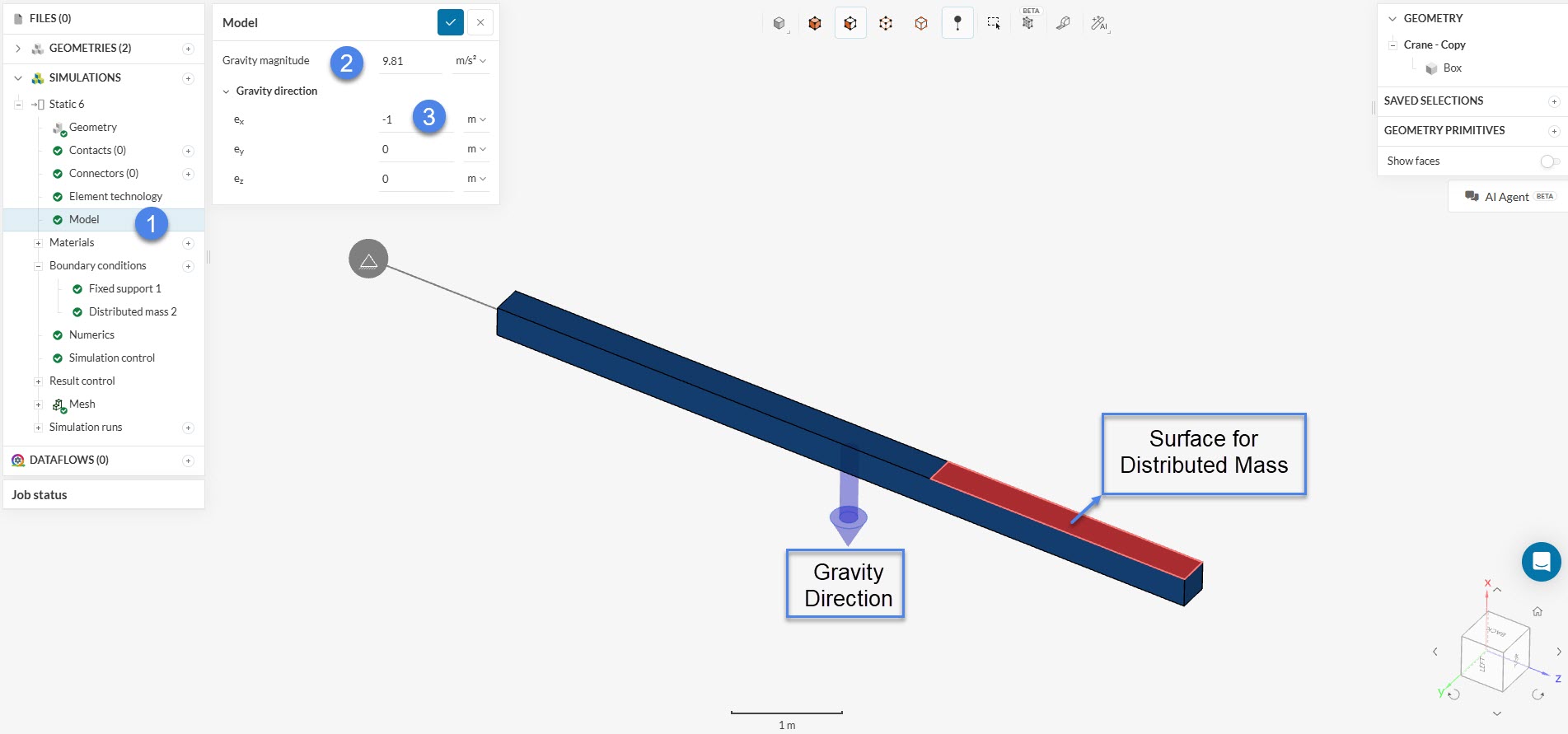Click the pin point toolbar icon
Viewport: 1568px width, 734px height.
(x=957, y=23)
